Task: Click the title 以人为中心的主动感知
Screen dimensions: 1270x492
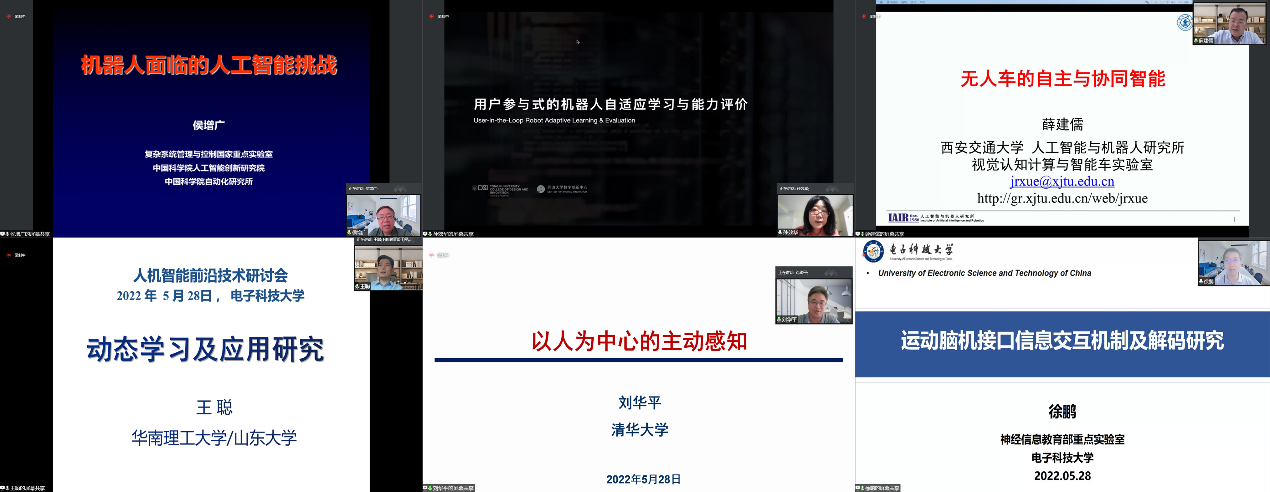Action: [x=639, y=341]
